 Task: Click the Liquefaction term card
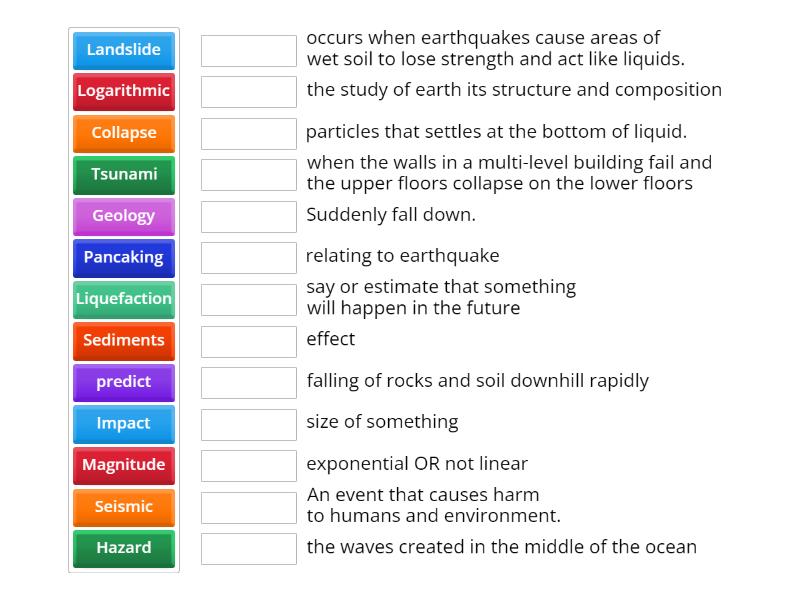(x=124, y=299)
